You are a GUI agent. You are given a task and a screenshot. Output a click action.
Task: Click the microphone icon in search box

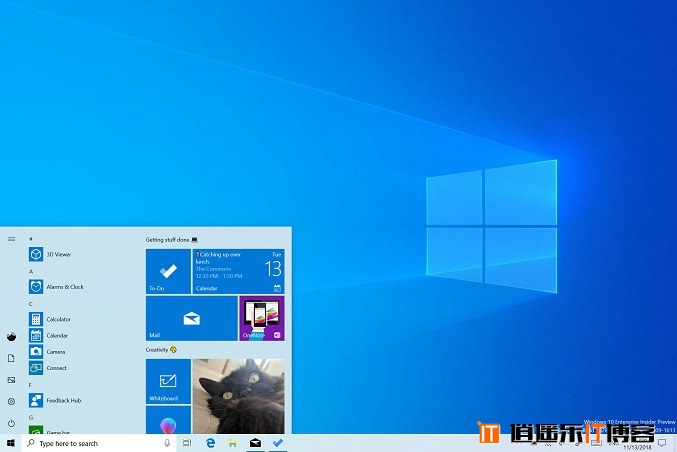[167, 443]
